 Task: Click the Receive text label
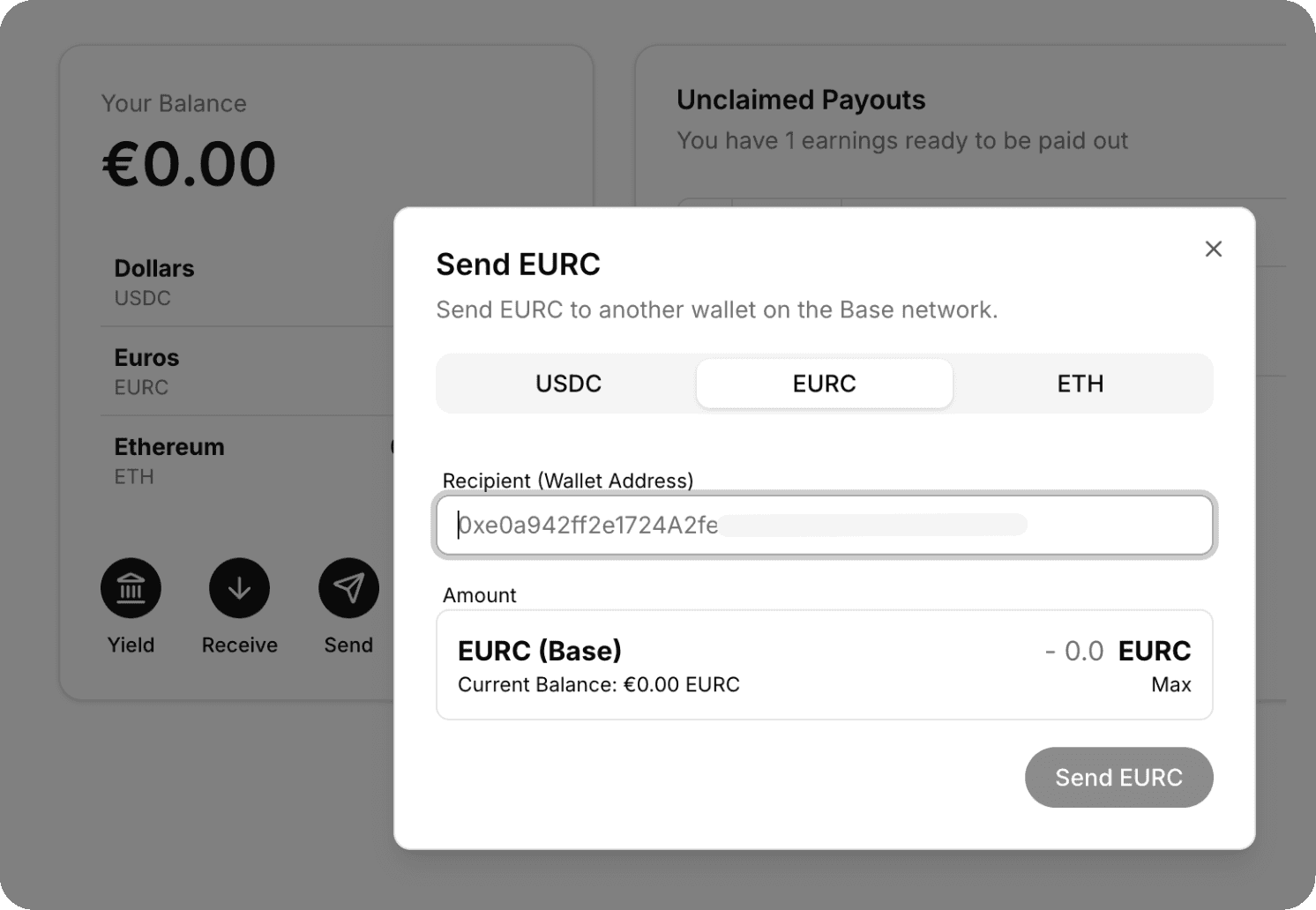click(239, 645)
